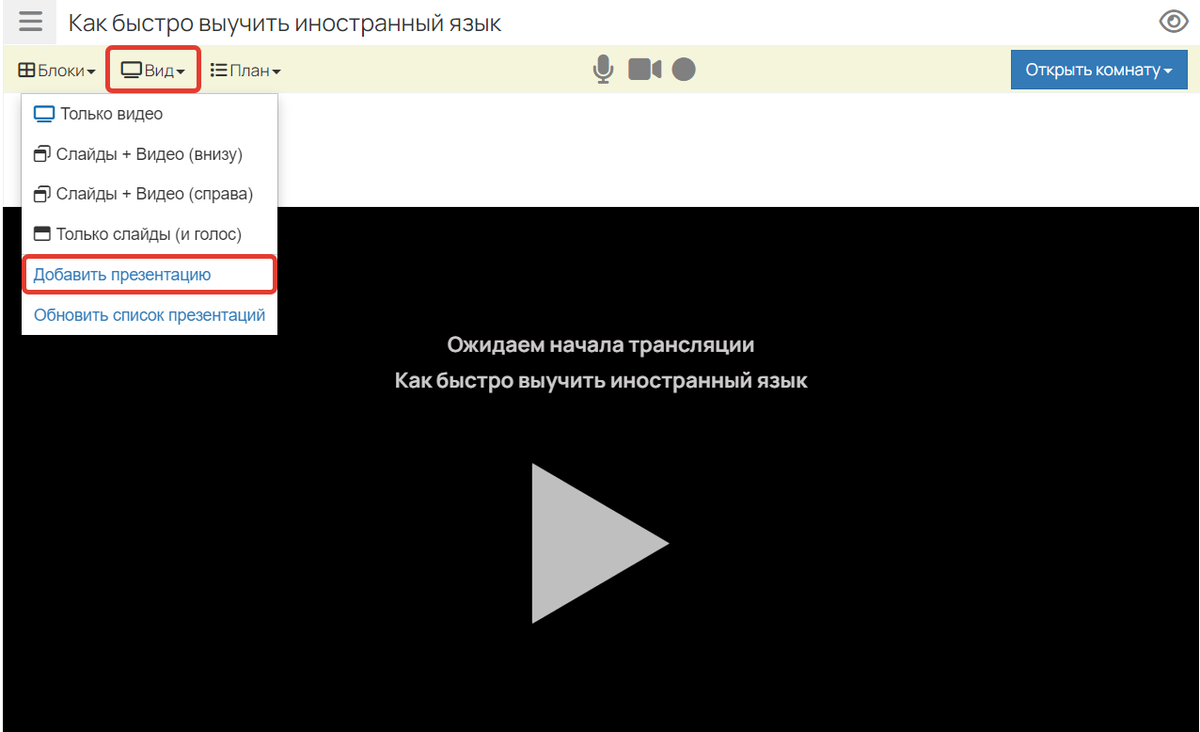
Task: Expand the Блоки dropdown
Action: coord(57,71)
